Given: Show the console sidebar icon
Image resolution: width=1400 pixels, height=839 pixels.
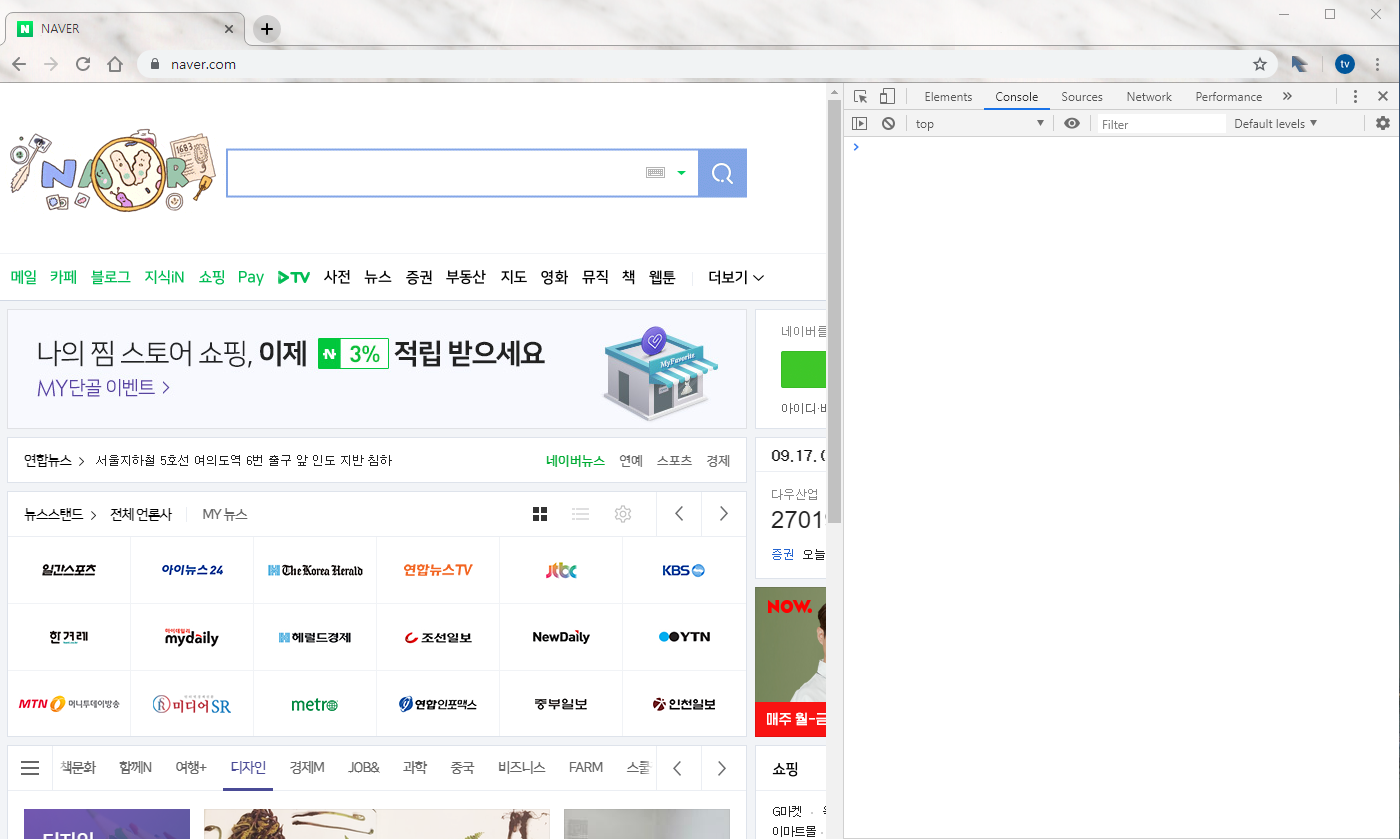Looking at the screenshot, I should [859, 124].
